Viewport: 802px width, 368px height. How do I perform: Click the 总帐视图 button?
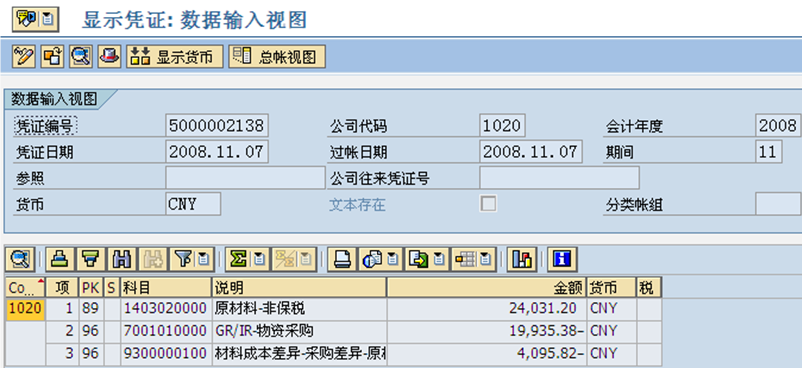[x=277, y=56]
